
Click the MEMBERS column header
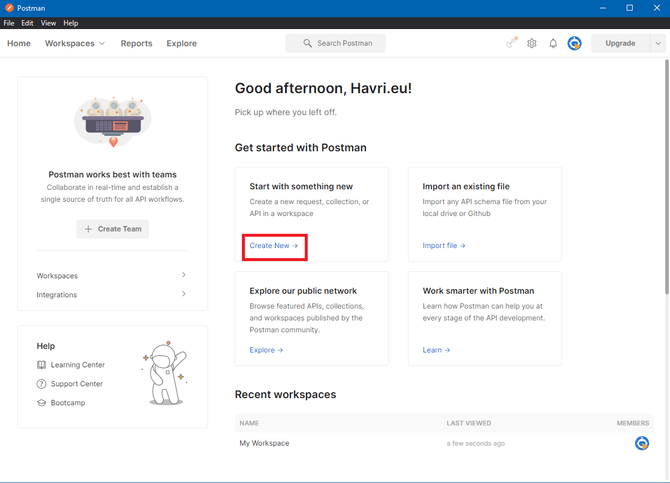633,423
